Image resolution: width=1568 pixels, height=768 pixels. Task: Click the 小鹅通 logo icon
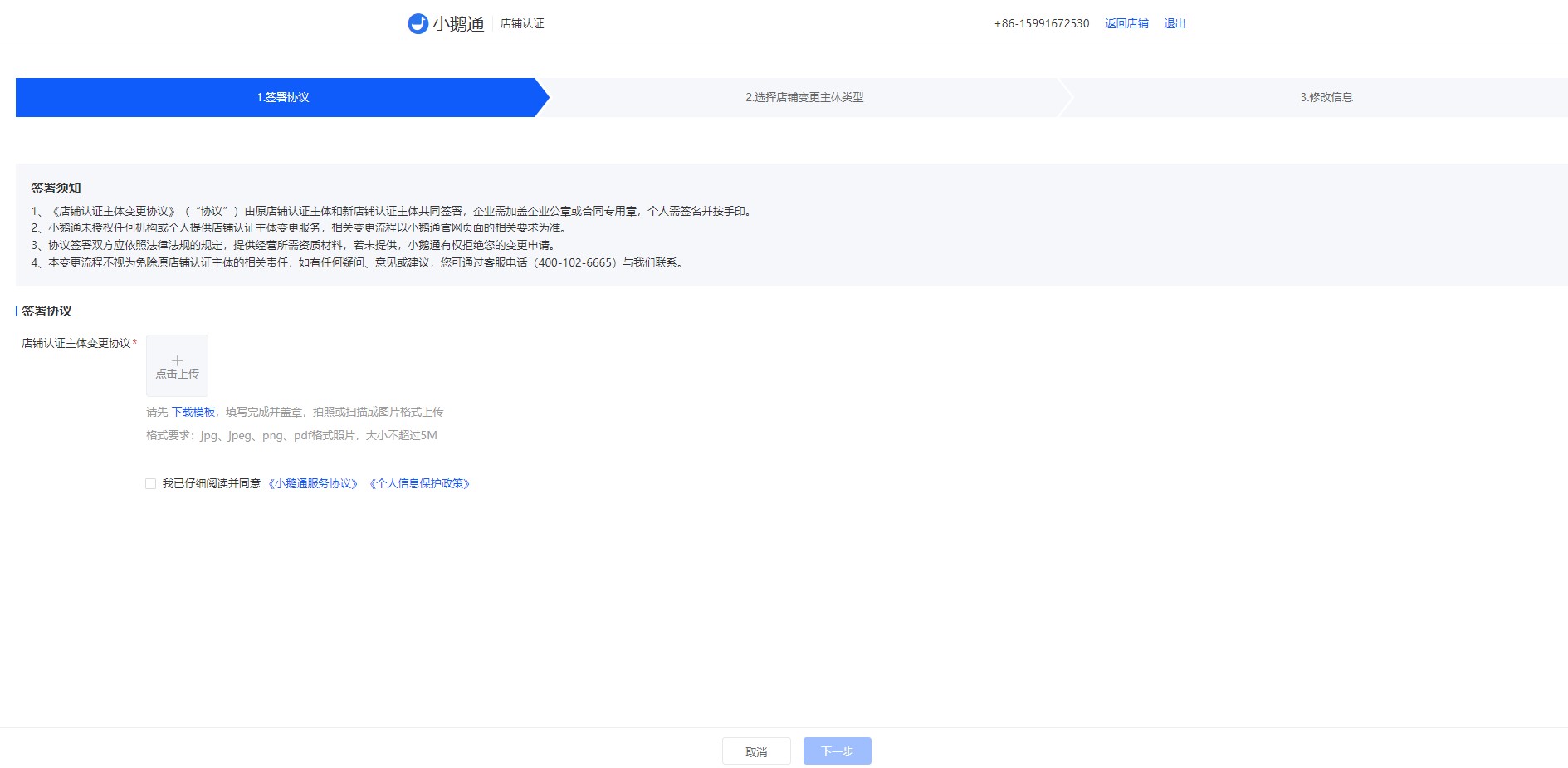(418, 23)
